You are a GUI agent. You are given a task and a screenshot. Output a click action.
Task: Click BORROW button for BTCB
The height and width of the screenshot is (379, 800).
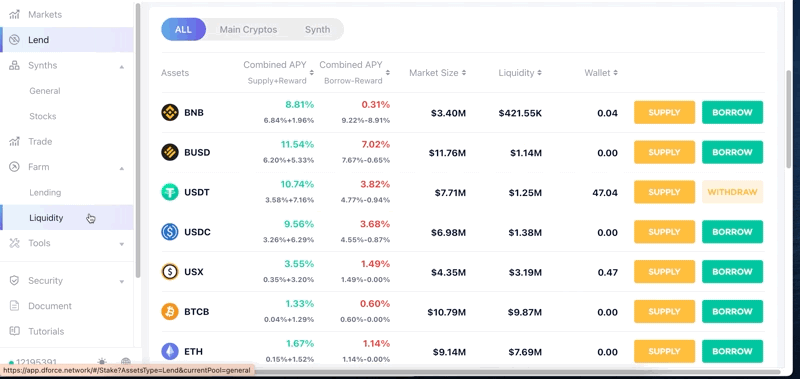pyautogui.click(x=732, y=311)
